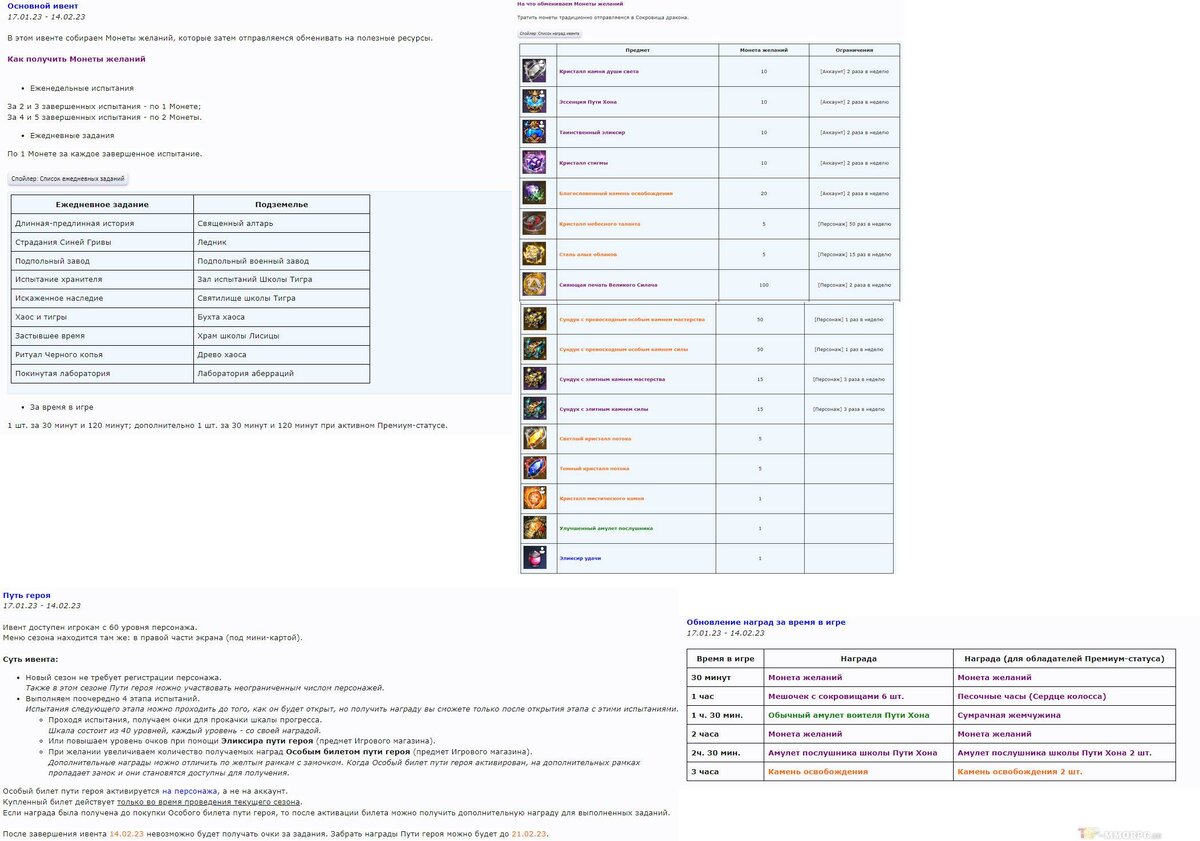
Task: Click the Подземелье column header
Action: pyautogui.click(x=282, y=204)
